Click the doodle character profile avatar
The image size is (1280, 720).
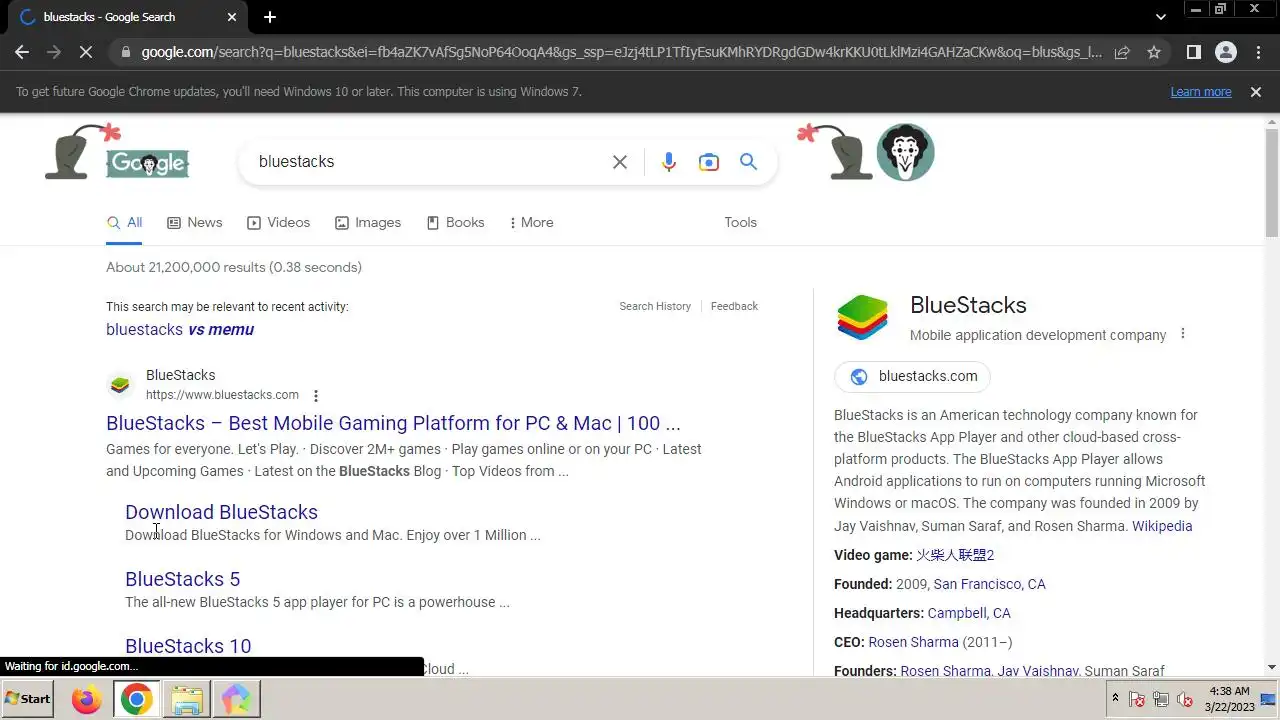[905, 152]
